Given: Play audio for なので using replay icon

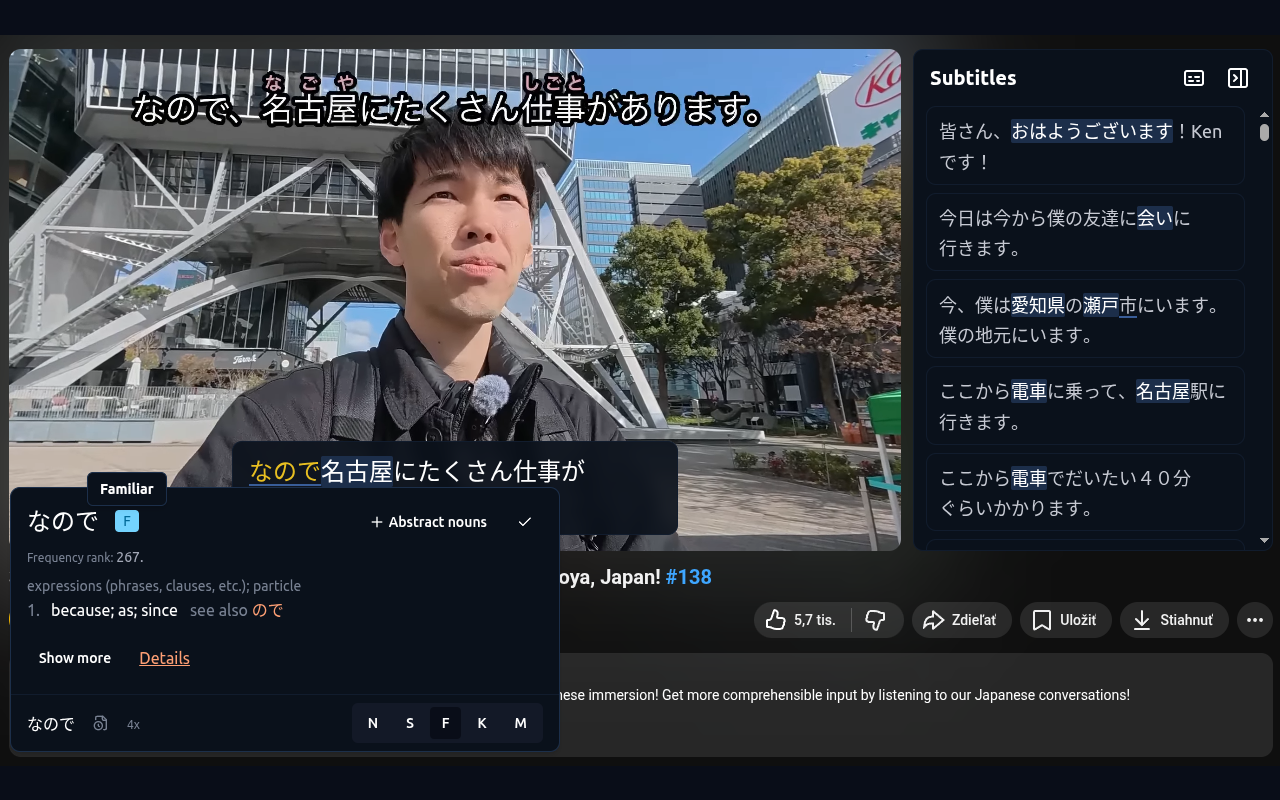Looking at the screenshot, I should pyautogui.click(x=99, y=723).
